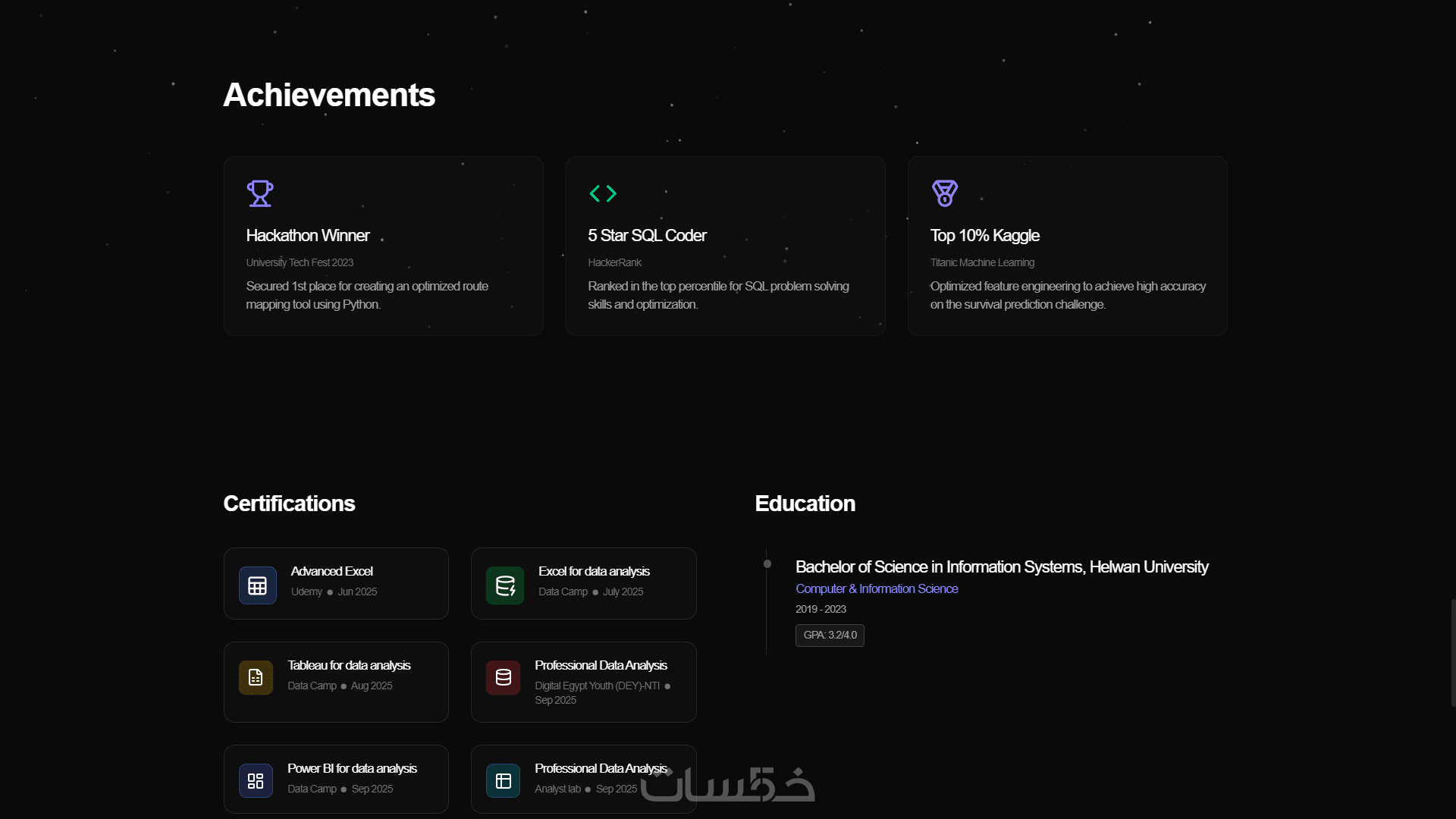Click the GPA: 3.2/4.0 badge
The width and height of the screenshot is (1456, 819).
[x=830, y=635]
